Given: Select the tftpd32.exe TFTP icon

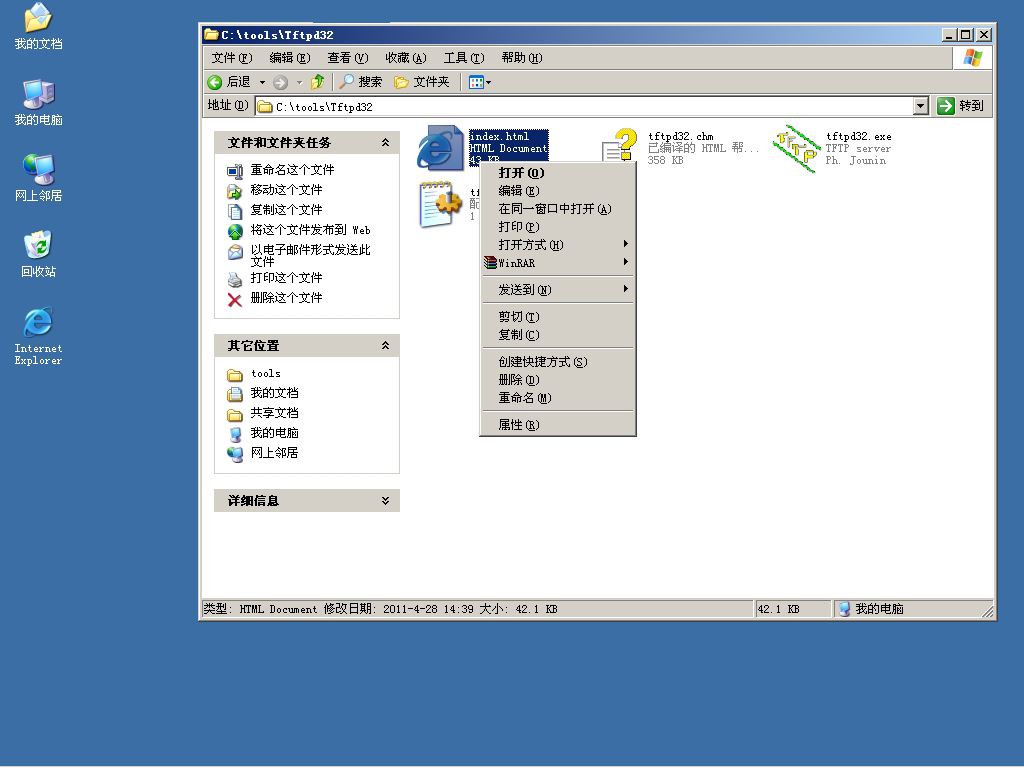Looking at the screenshot, I should pos(796,149).
